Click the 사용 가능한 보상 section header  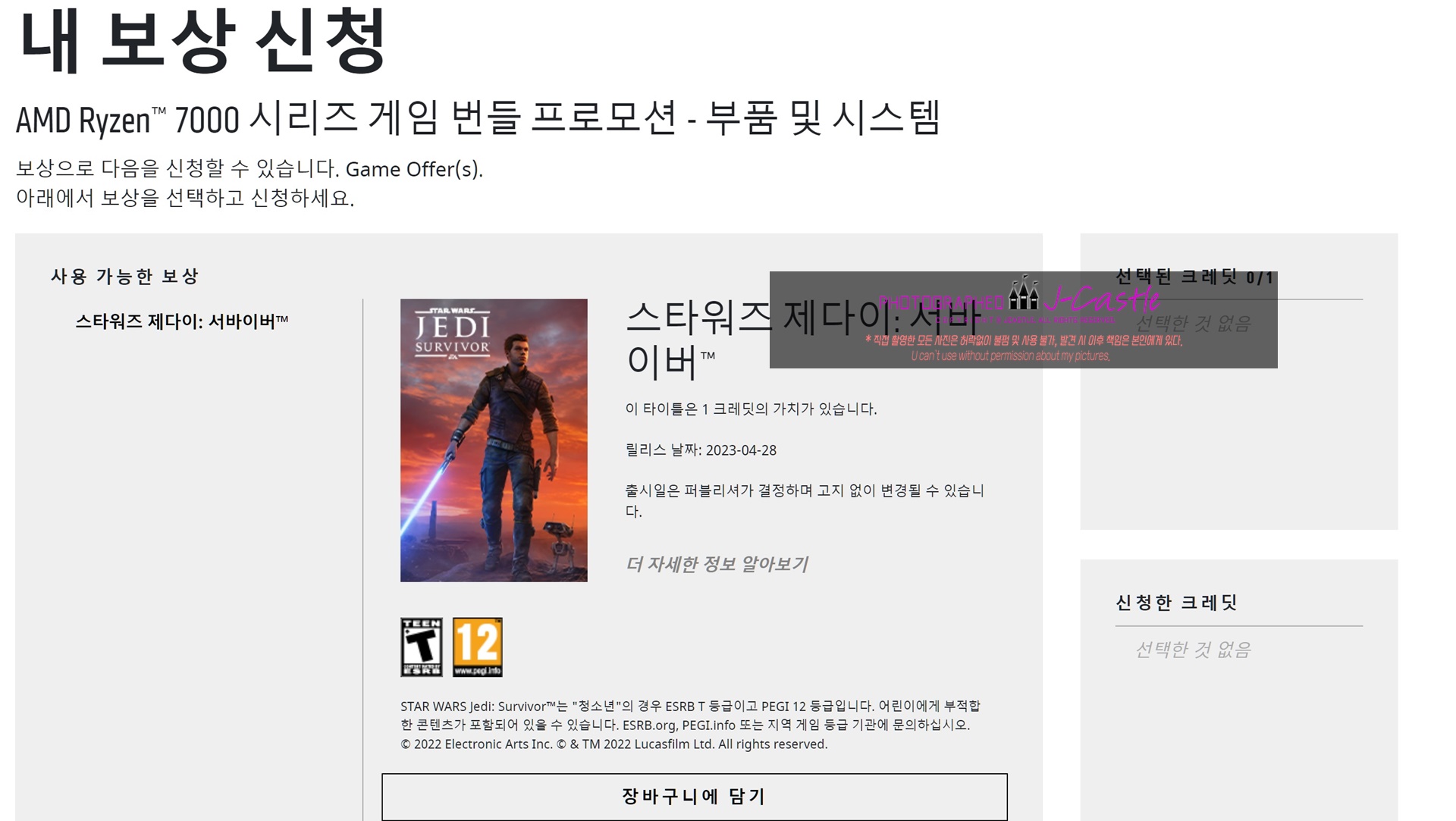pos(125,276)
